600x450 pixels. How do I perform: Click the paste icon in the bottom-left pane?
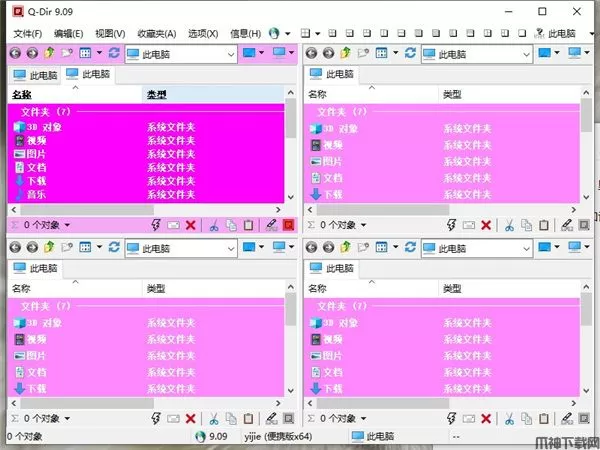(x=248, y=419)
